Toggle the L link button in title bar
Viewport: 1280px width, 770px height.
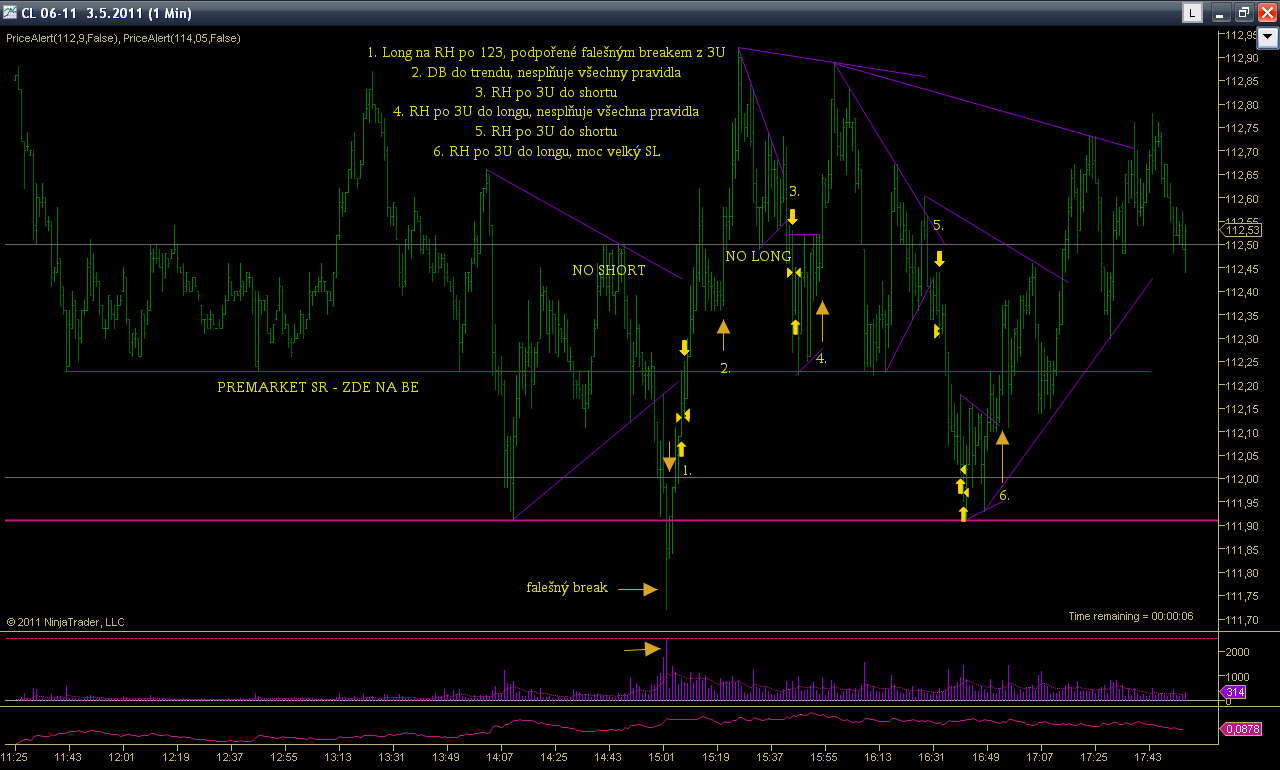click(x=1192, y=13)
